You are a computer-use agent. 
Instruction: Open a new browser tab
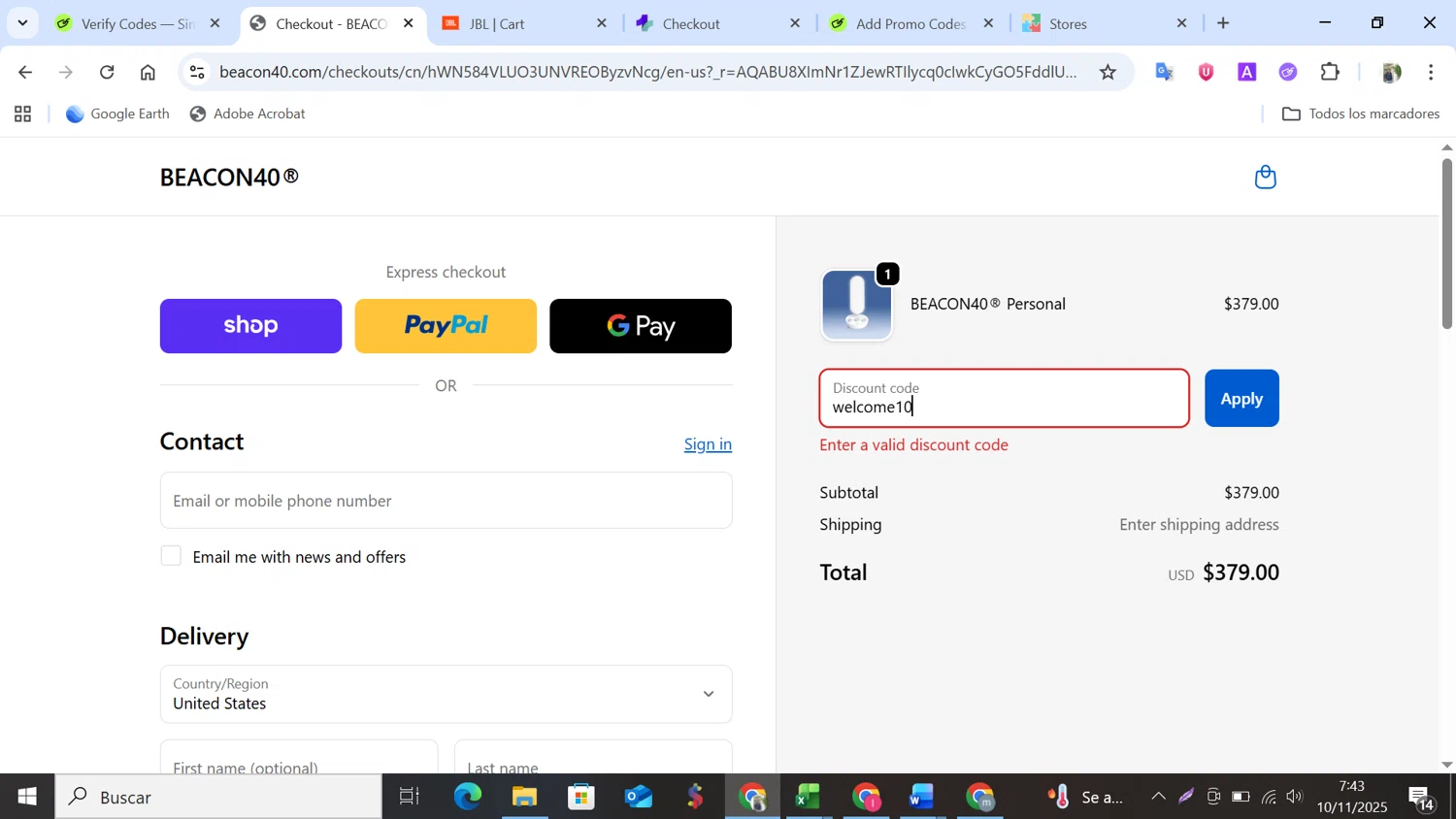1223,23
